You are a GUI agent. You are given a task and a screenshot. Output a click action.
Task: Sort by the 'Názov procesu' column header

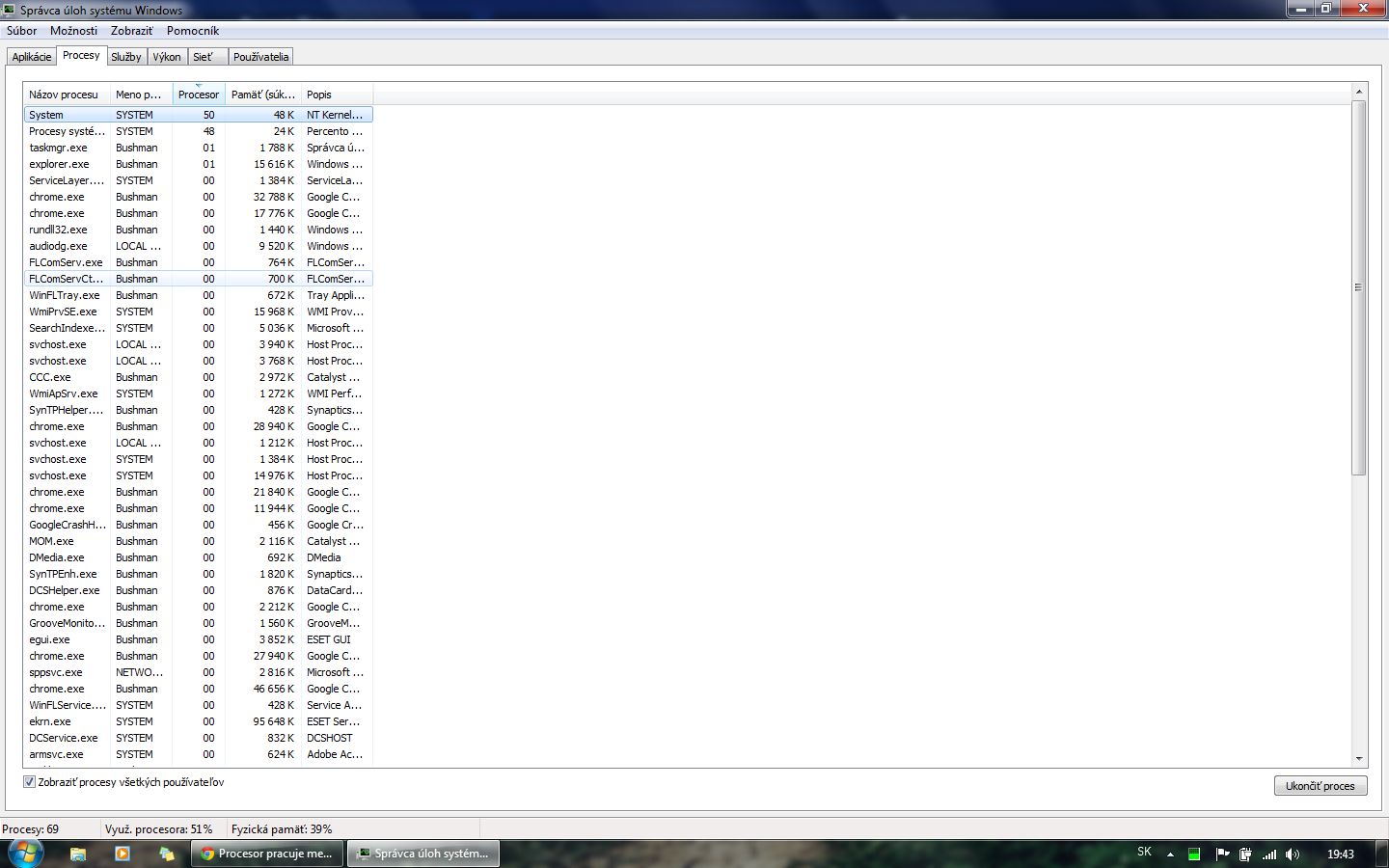67,95
